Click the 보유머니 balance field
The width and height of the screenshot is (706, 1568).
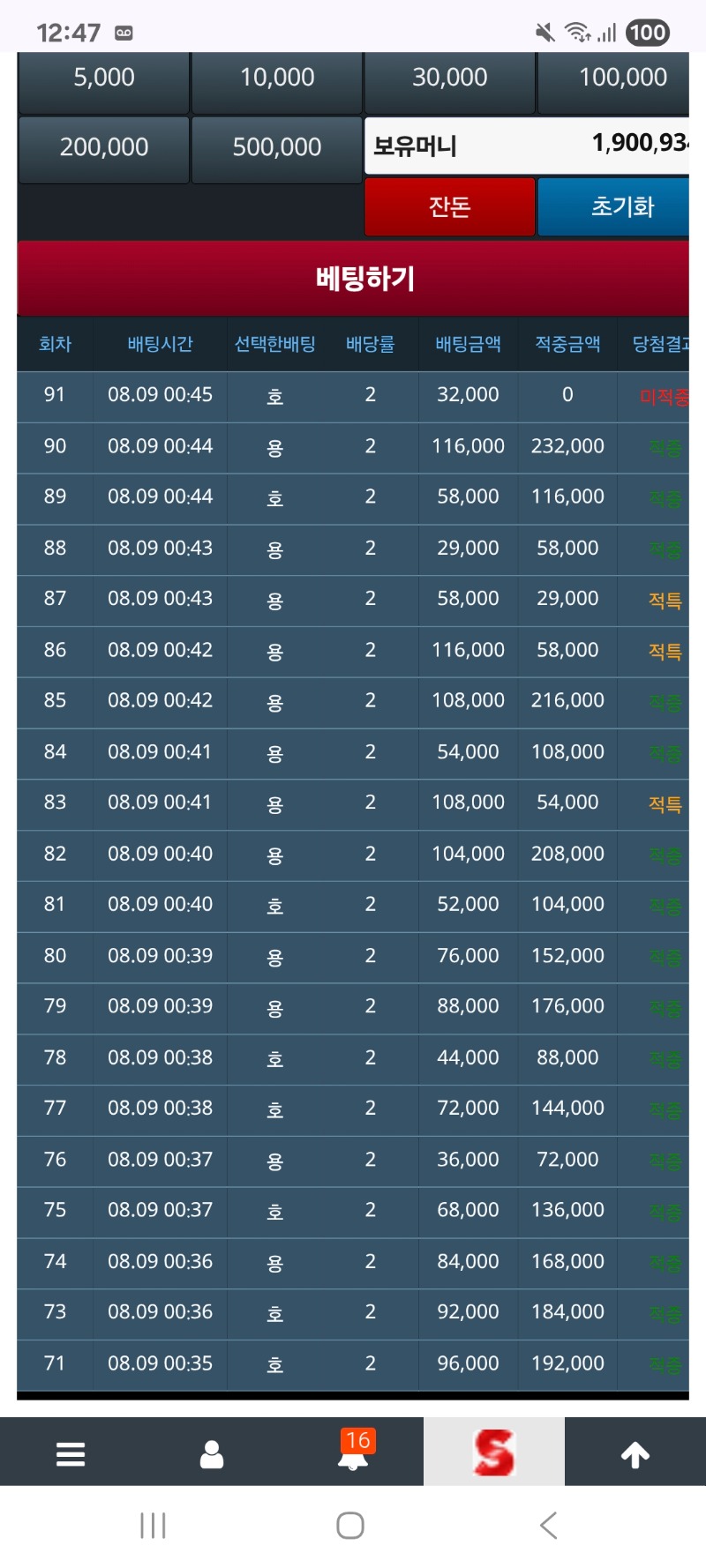pyautogui.click(x=527, y=146)
